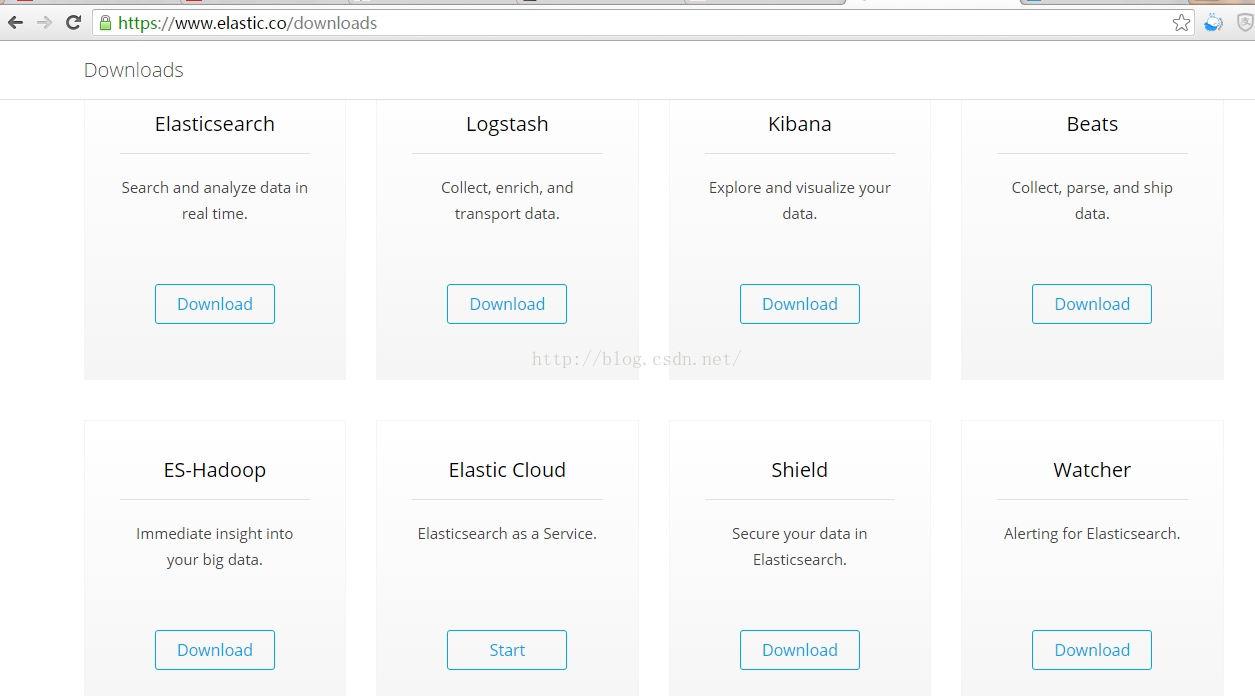Reload the page with the refresh icon

coord(73,22)
